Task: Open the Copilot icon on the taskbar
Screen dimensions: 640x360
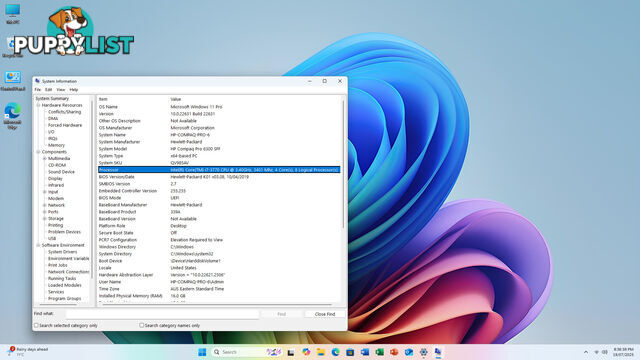Action: pos(306,352)
